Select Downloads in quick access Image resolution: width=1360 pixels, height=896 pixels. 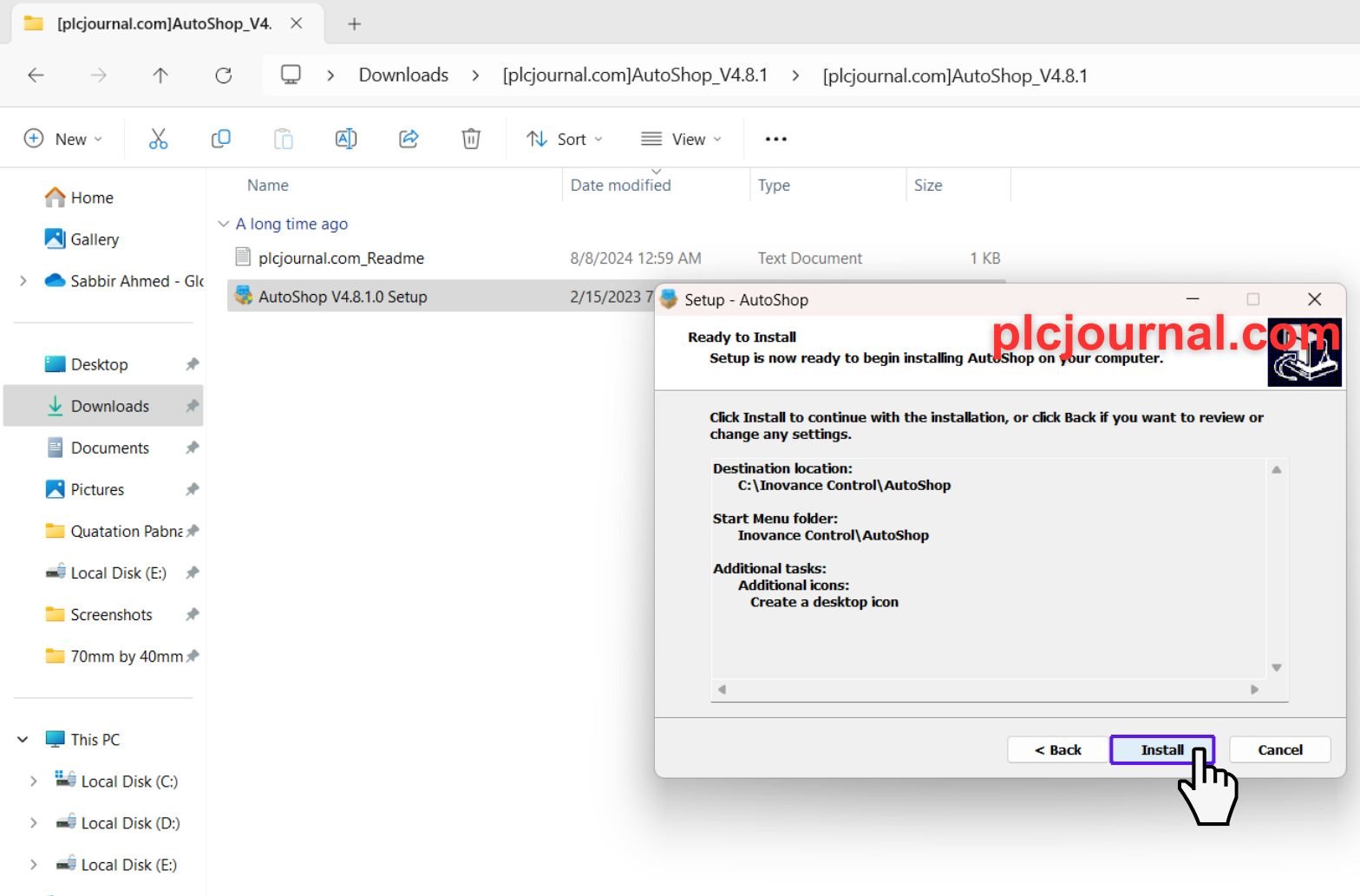point(103,406)
